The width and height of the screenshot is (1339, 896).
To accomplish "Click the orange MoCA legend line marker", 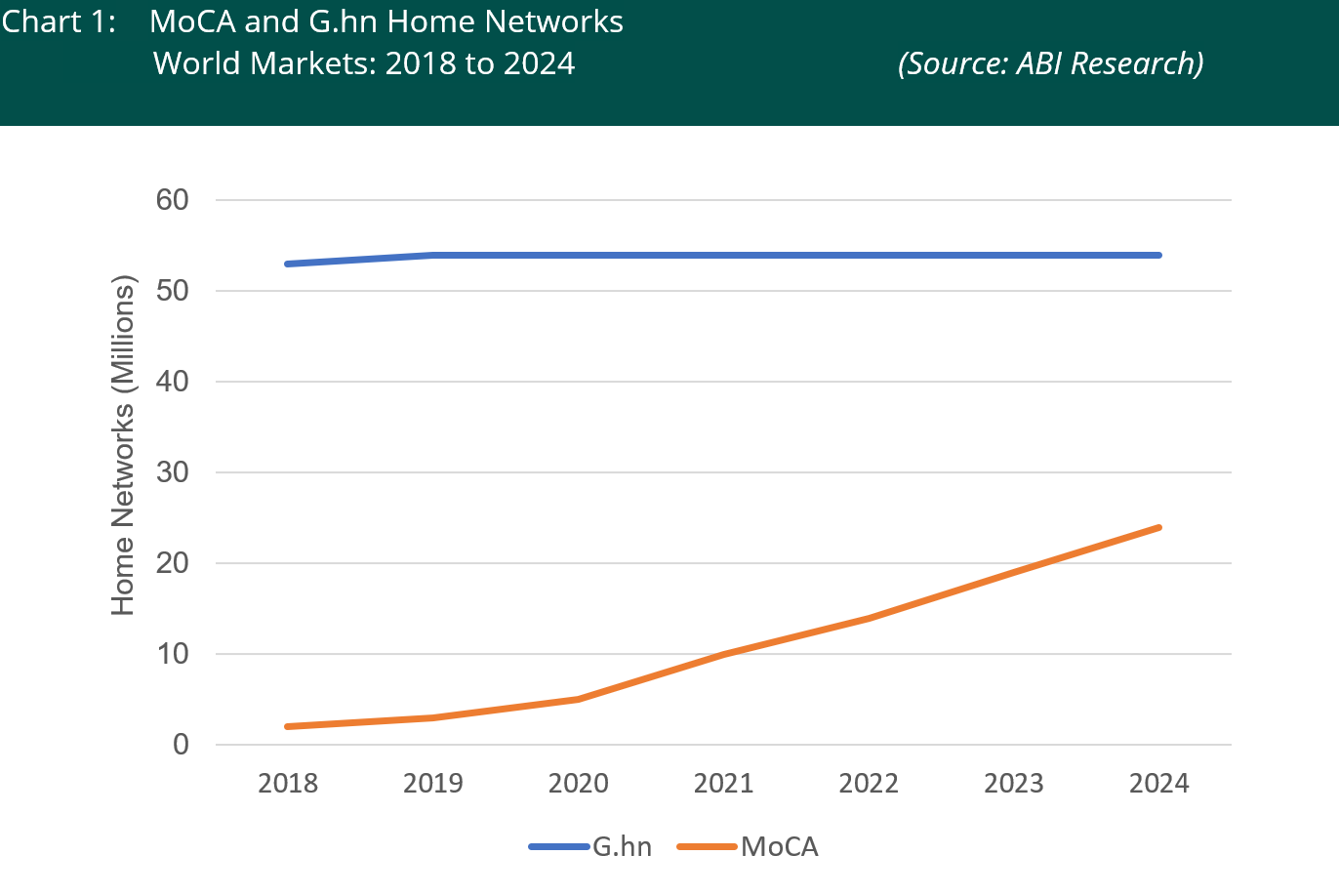I will 708,846.
